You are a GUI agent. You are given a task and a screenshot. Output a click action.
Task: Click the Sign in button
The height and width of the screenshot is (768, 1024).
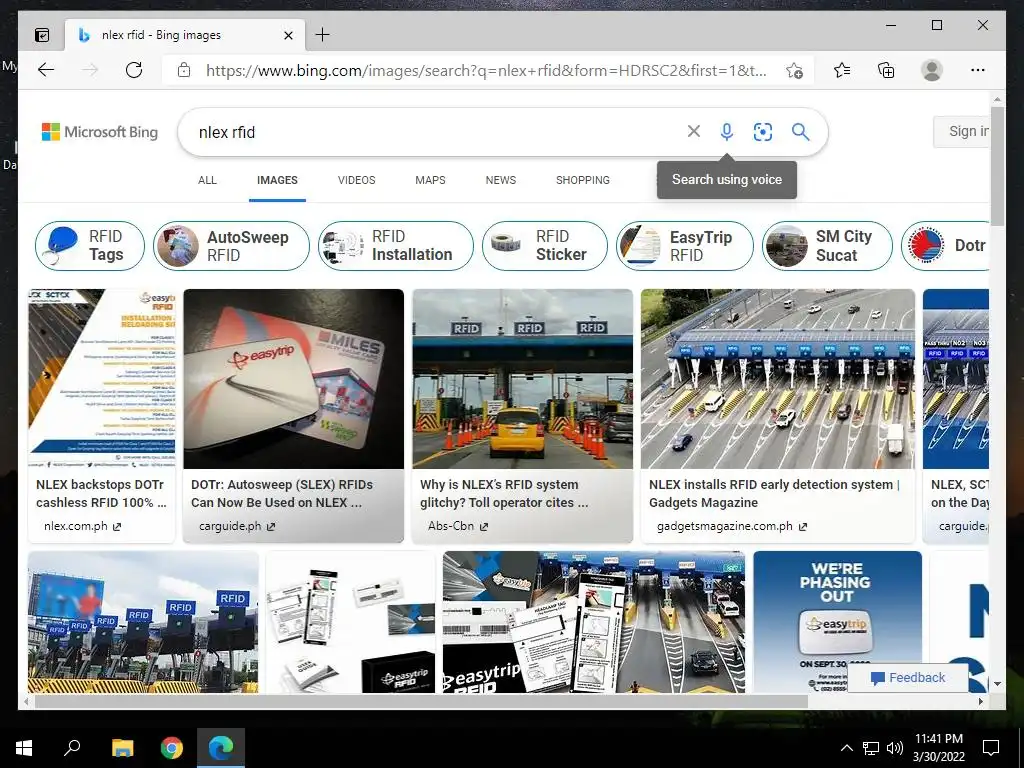coord(961,131)
